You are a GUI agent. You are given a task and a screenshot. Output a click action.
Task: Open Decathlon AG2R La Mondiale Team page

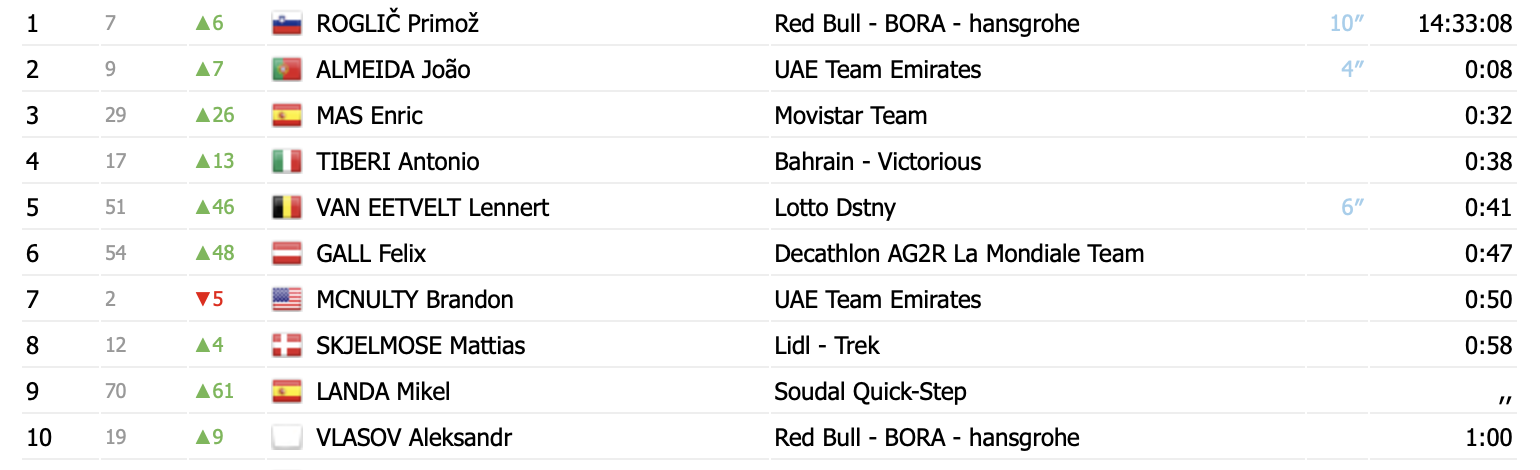coord(959,253)
